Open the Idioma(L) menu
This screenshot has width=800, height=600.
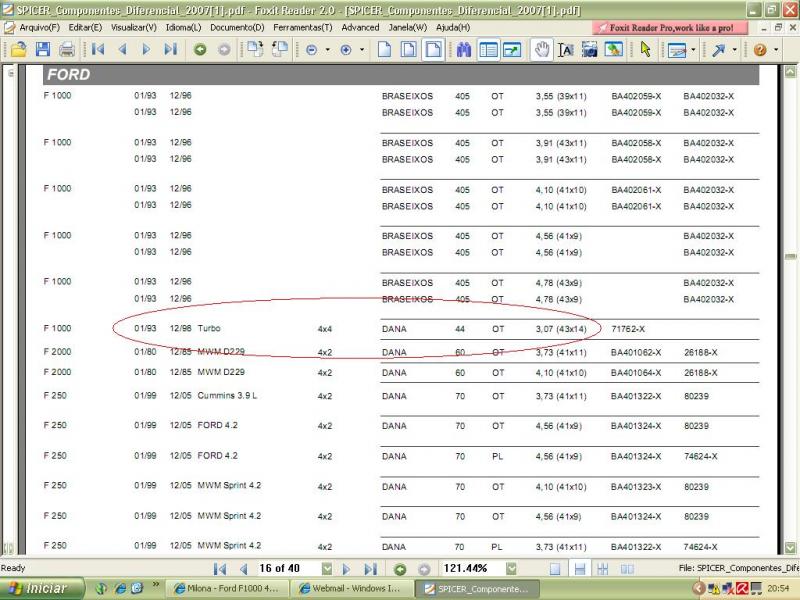point(183,28)
